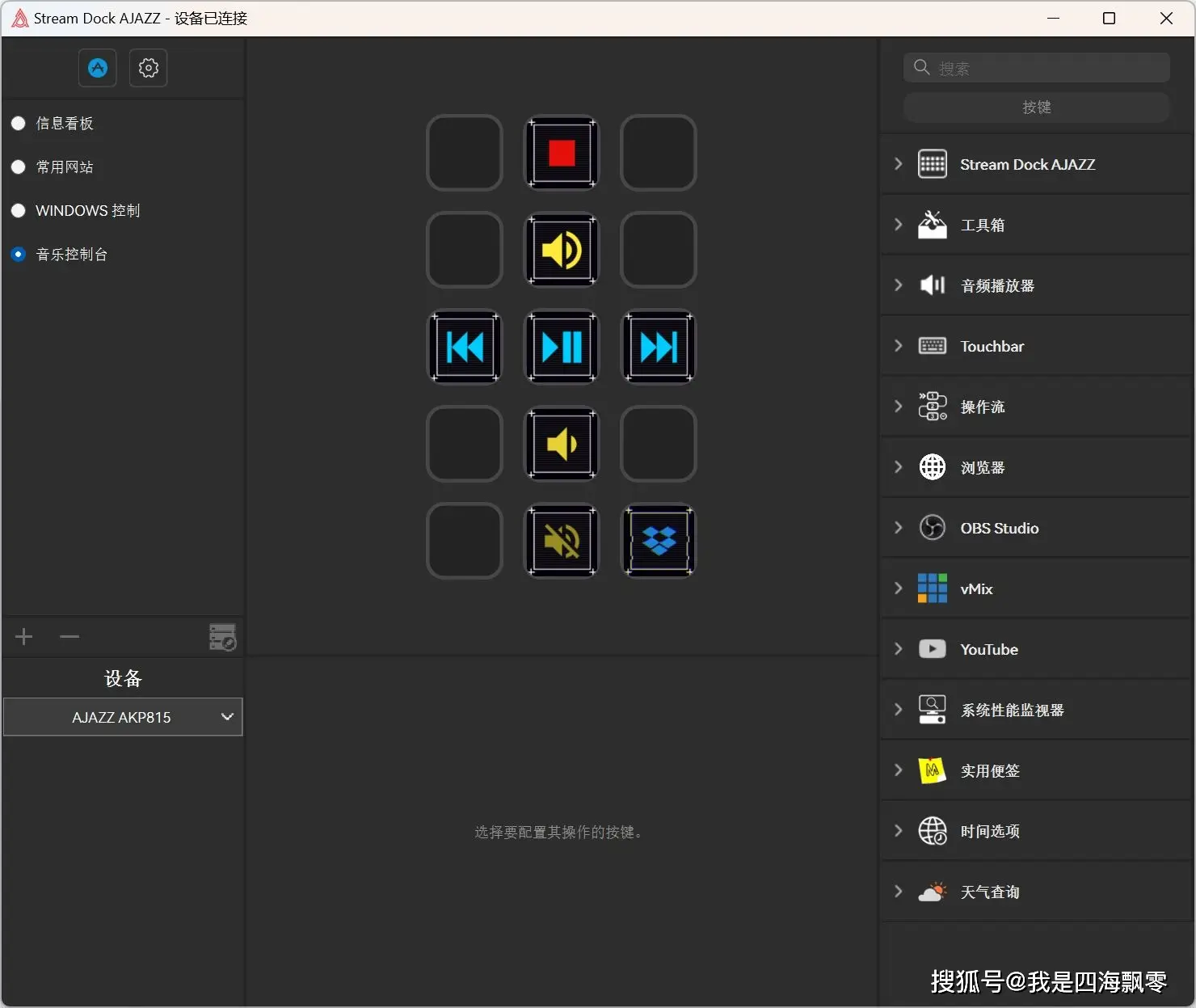This screenshot has width=1196, height=1008.
Task: Open the settings gear
Action: [148, 68]
